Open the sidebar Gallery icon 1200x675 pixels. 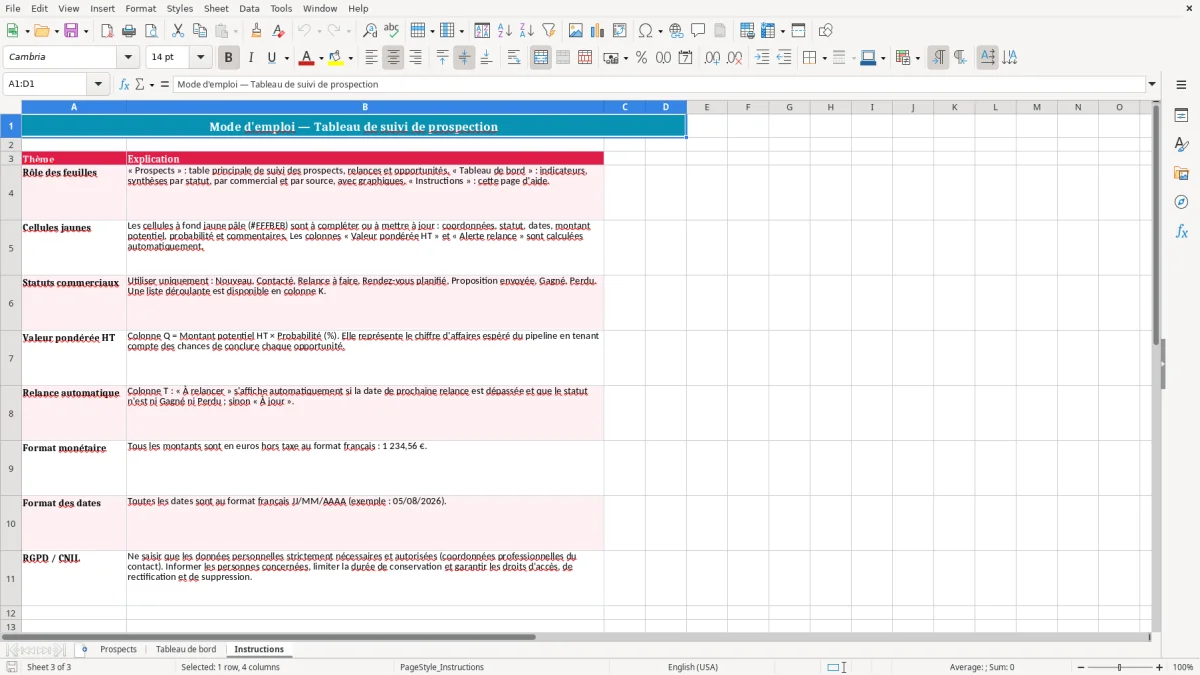coord(1181,174)
